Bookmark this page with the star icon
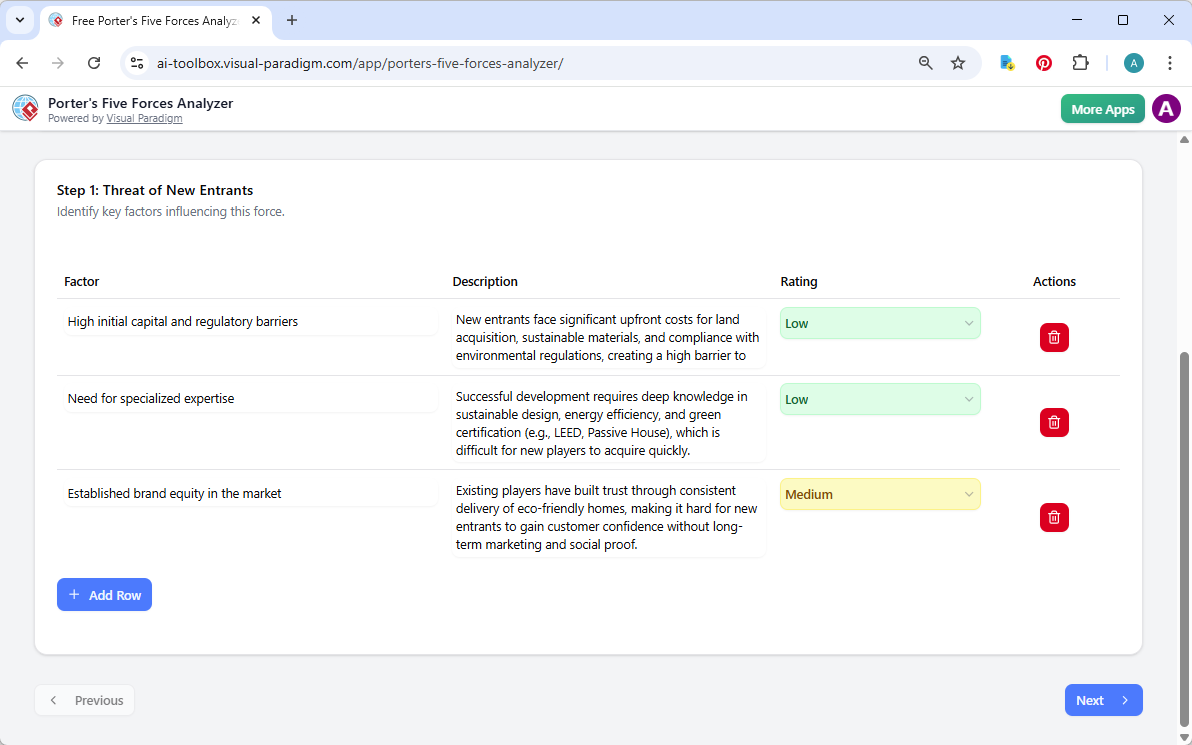1192x745 pixels. 958,63
